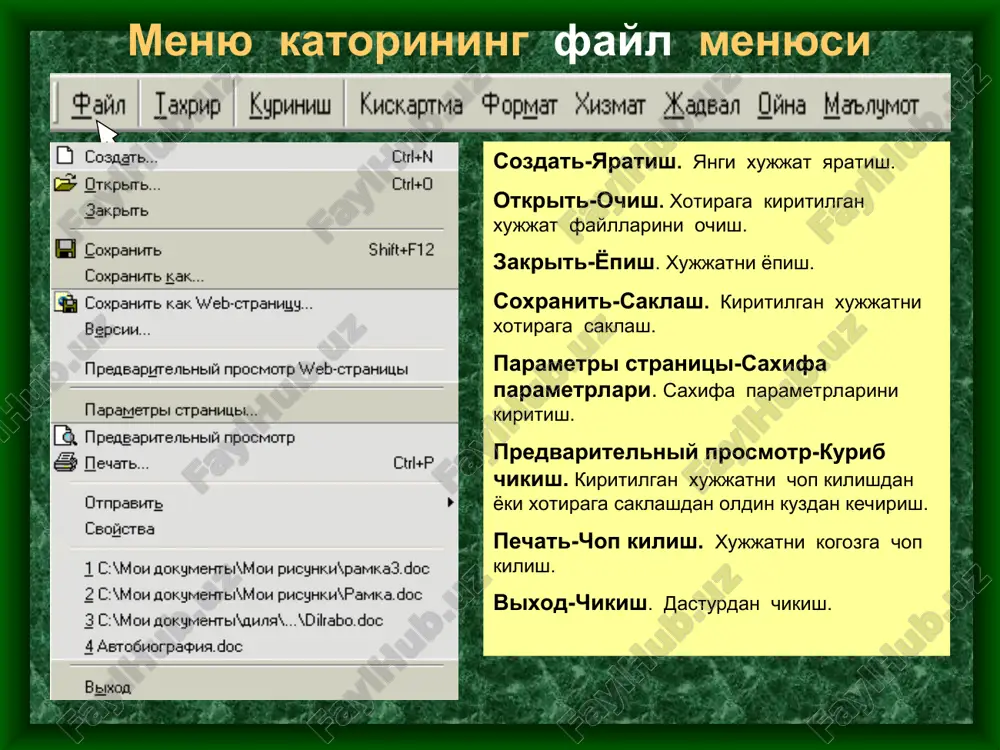
Task: Click the Печать-Чоп килиш heading
Action: tap(598, 541)
